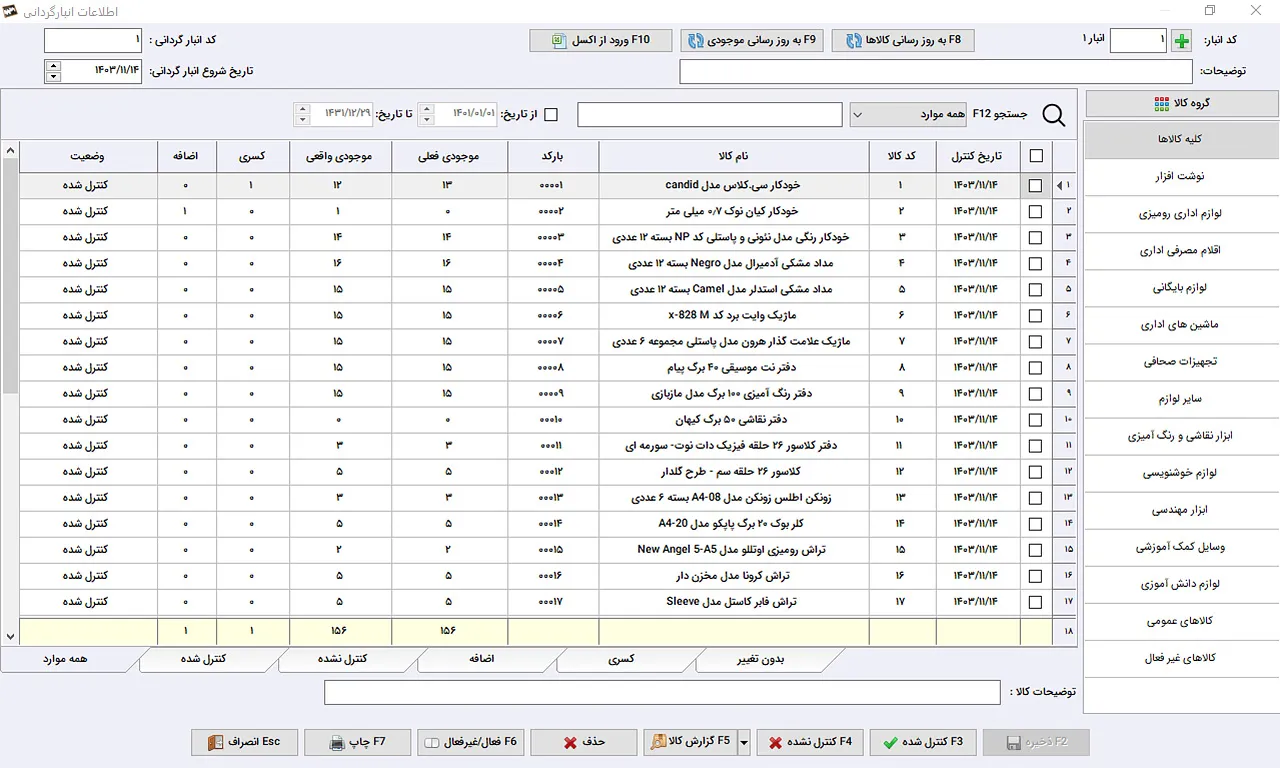Click Esc انصراف cancel button
This screenshot has height=768, width=1280.
click(244, 742)
